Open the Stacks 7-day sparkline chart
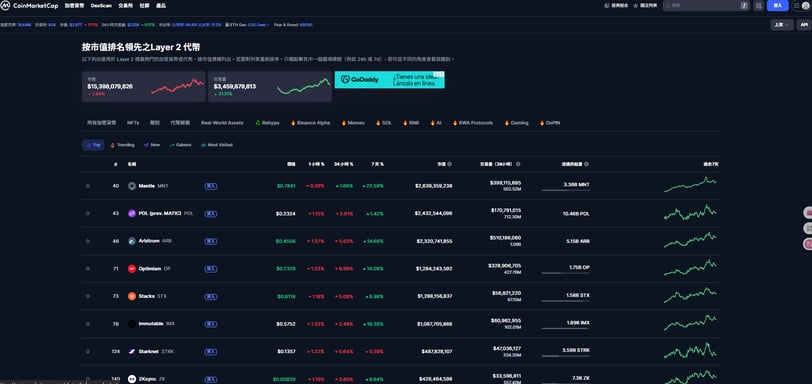The image size is (812, 384). coord(690,296)
